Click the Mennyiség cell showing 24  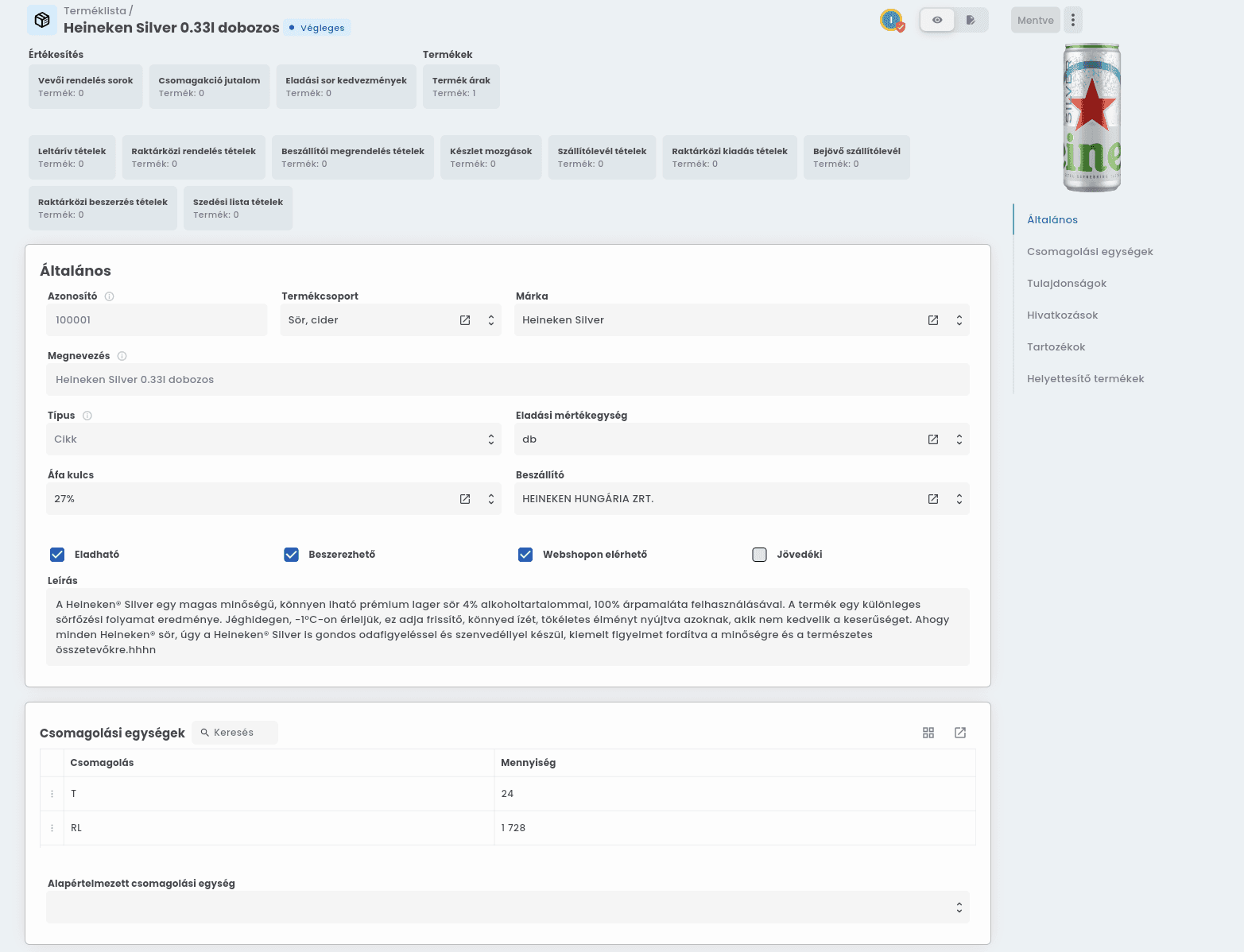[x=734, y=794]
